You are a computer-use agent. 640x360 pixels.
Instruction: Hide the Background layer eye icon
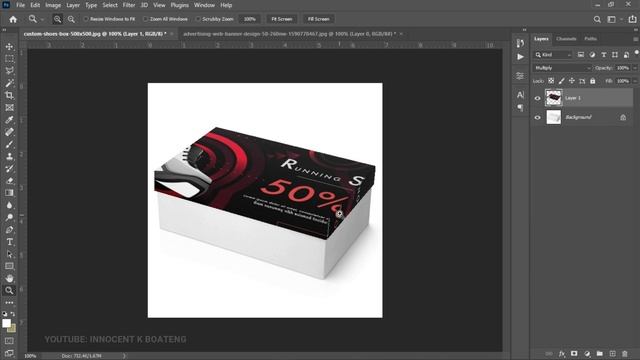[538, 118]
